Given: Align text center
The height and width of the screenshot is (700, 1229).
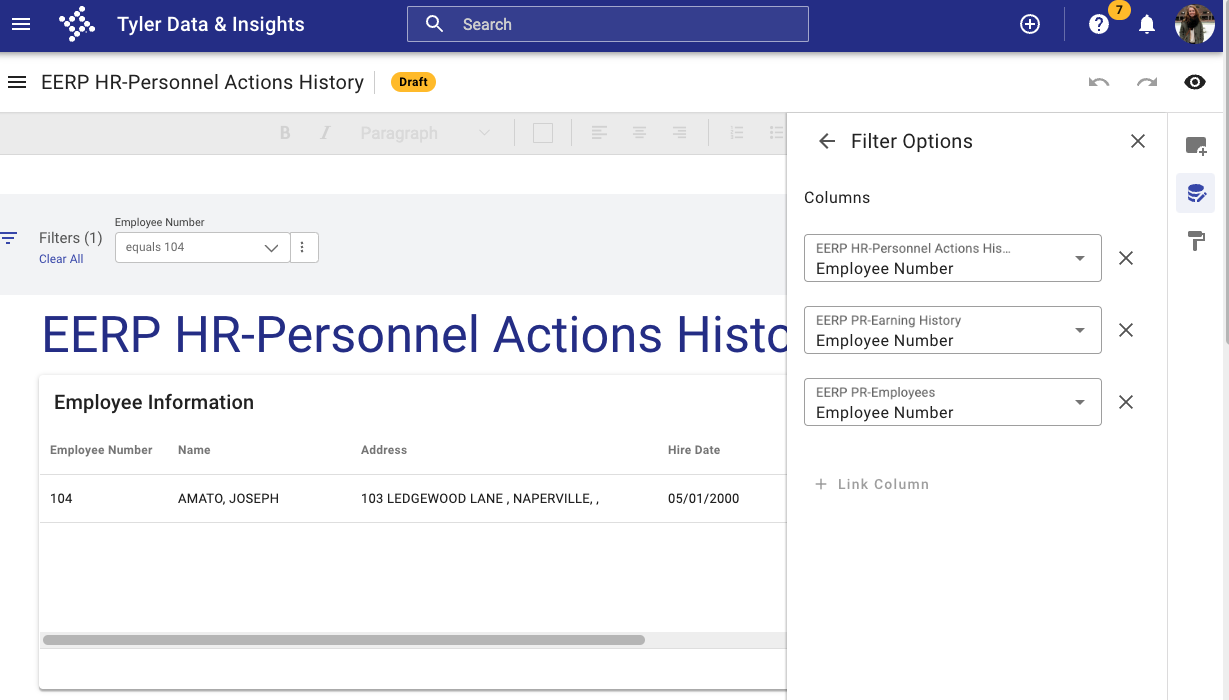Looking at the screenshot, I should point(639,133).
